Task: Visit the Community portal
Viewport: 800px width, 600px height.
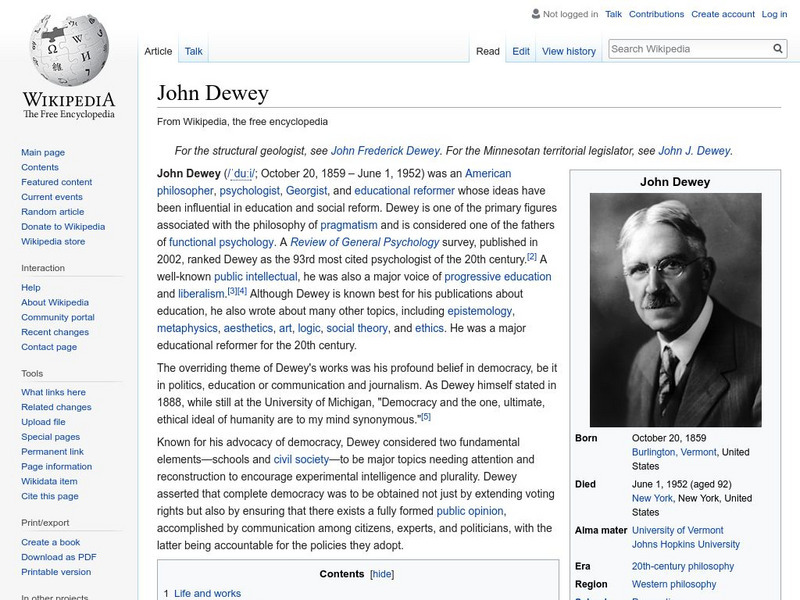Action: click(58, 317)
